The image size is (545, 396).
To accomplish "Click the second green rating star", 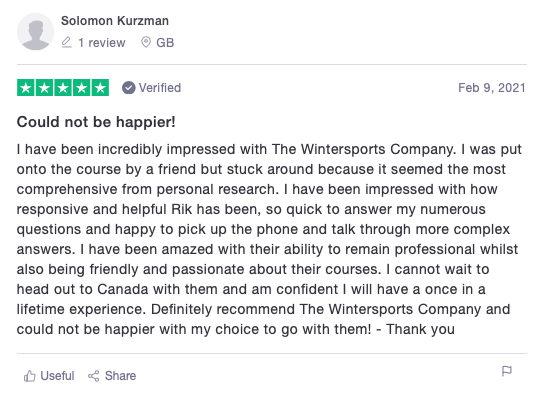I will click(x=44, y=88).
